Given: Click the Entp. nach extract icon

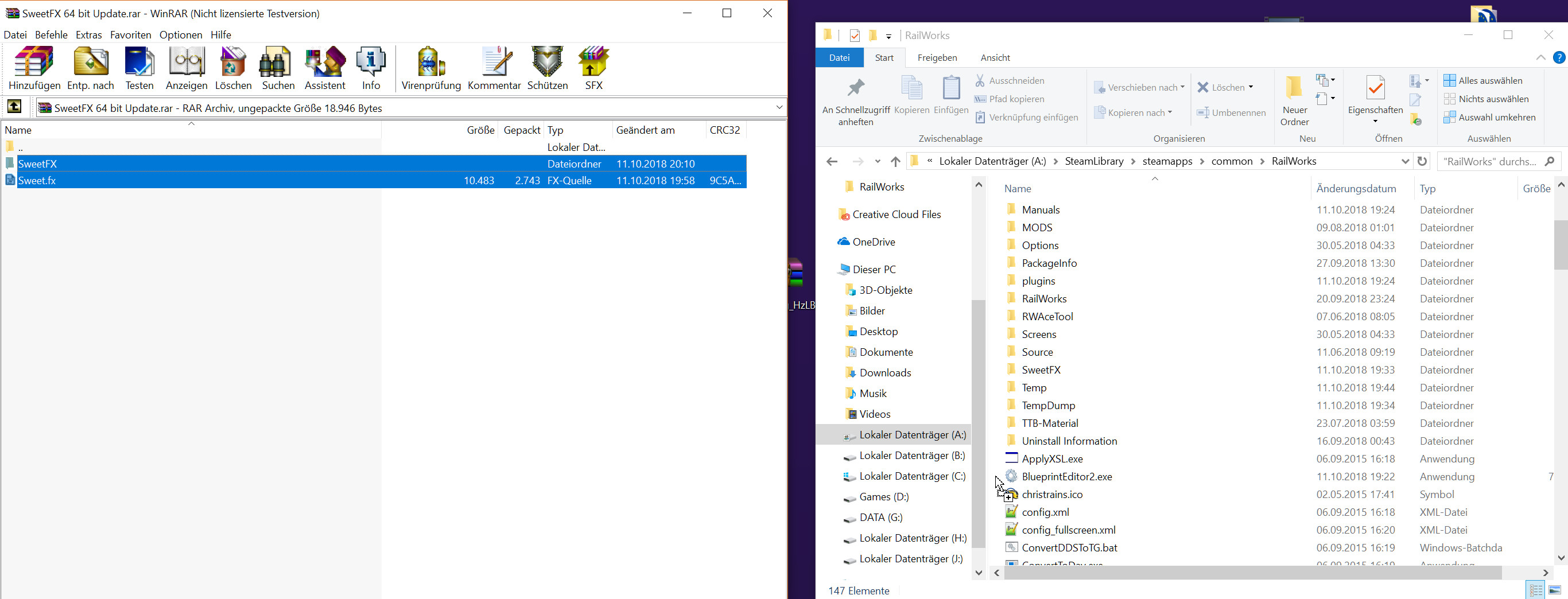Looking at the screenshot, I should pos(91,68).
